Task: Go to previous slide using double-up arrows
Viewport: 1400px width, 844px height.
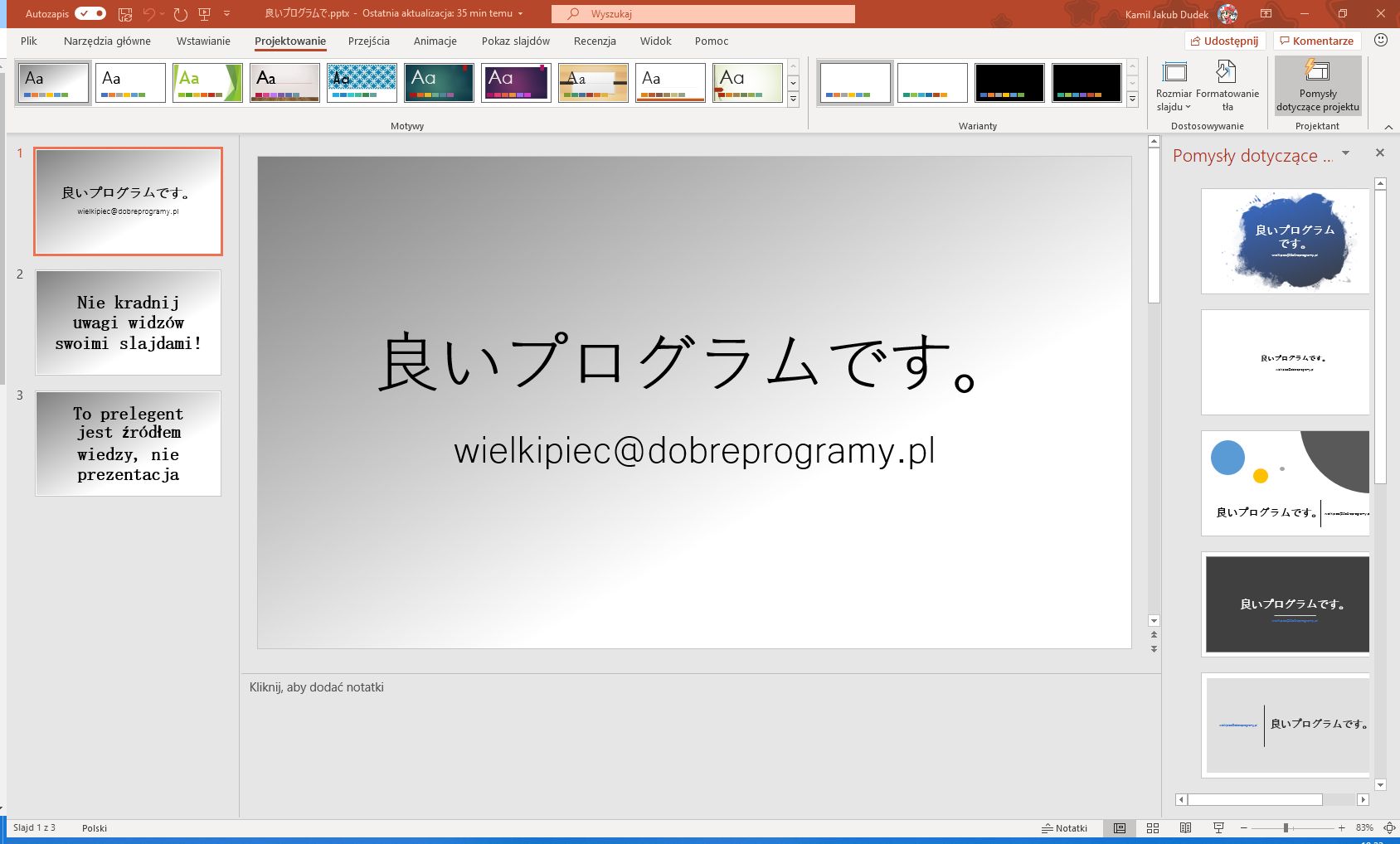Action: coord(1154,635)
